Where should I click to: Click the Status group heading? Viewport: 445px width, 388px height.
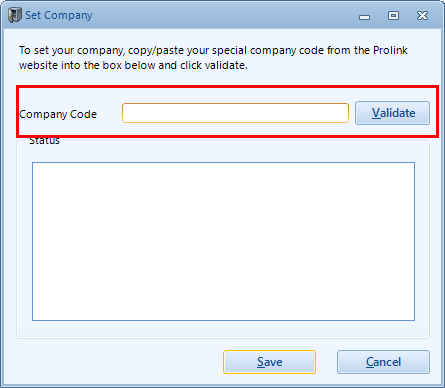tap(44, 140)
